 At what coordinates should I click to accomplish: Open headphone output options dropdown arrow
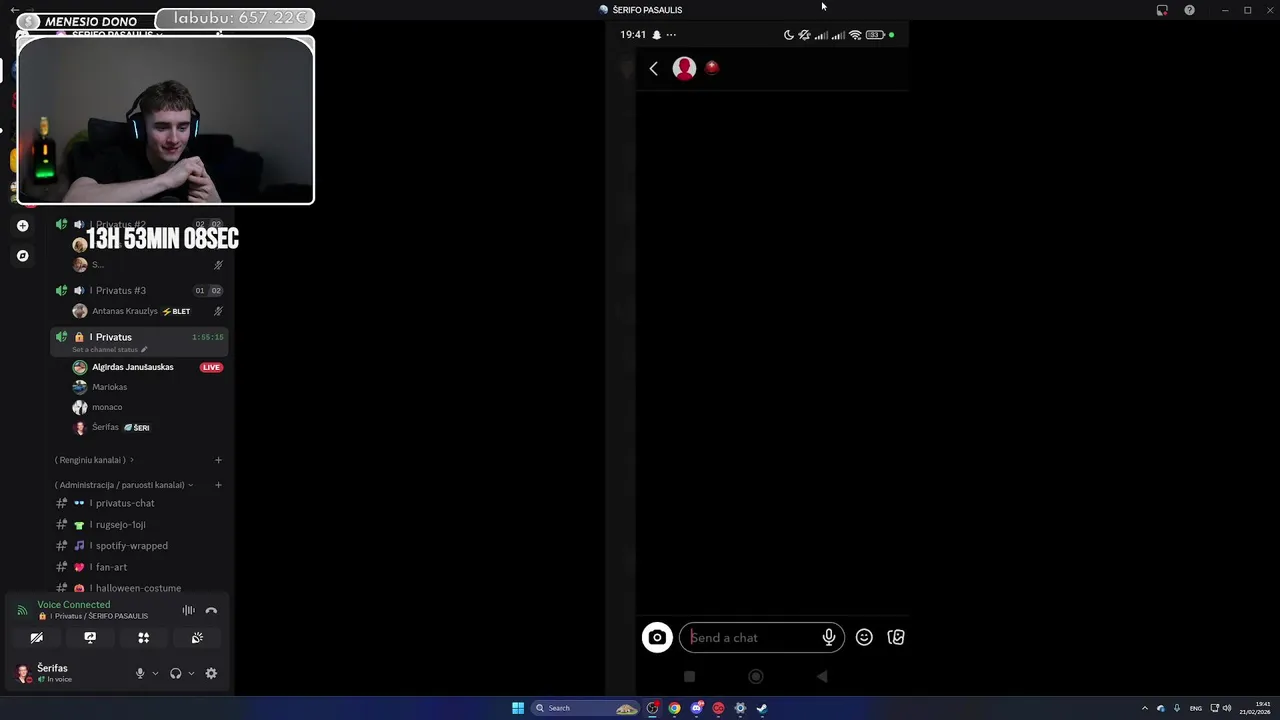pyautogui.click(x=191, y=673)
